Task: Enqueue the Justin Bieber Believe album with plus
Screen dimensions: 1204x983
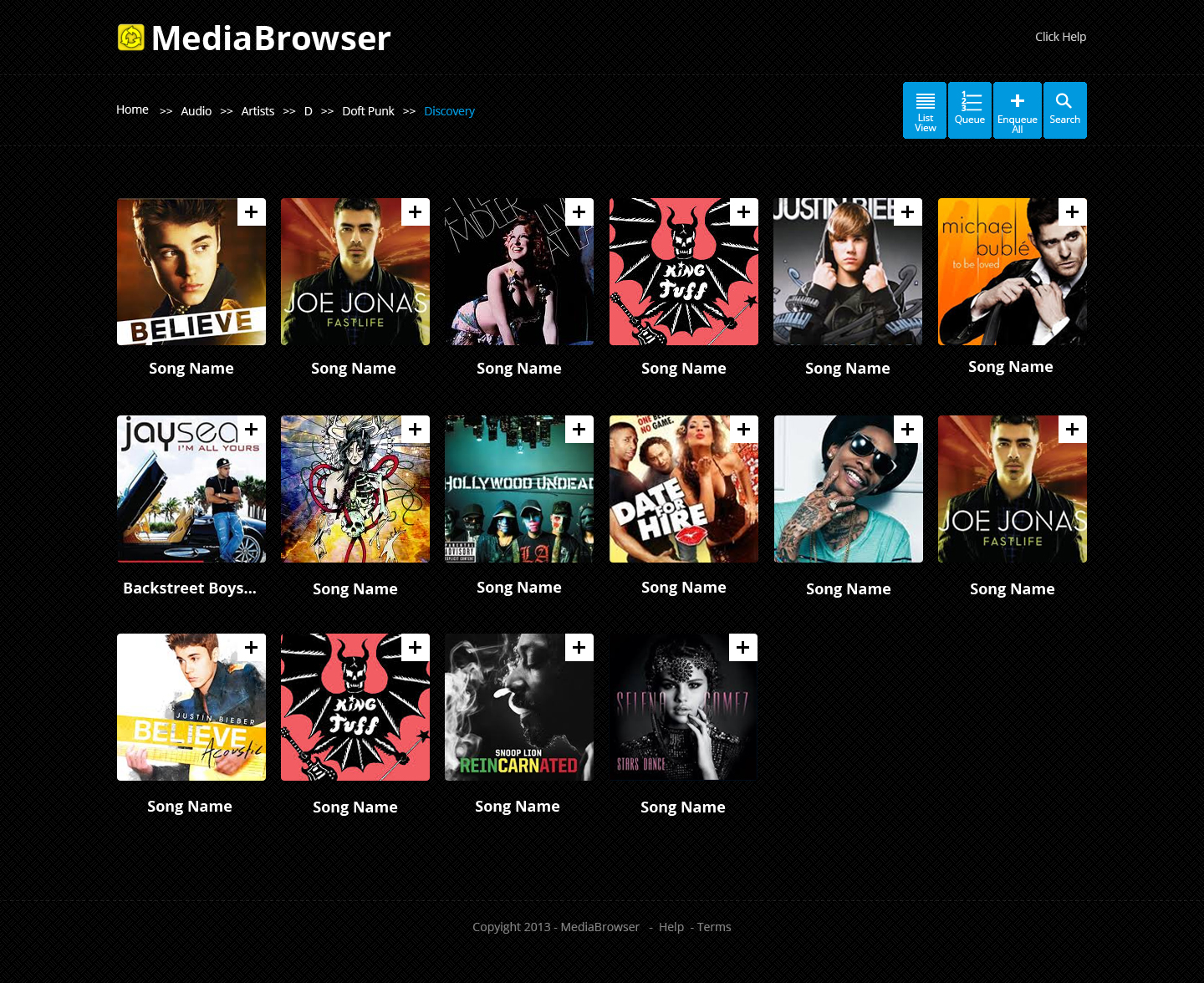Action: [252, 212]
